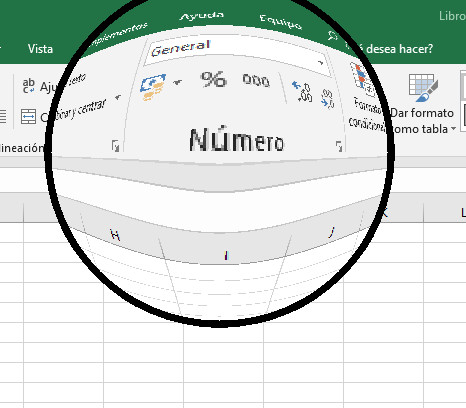Viewport: 466px width, 408px height.
Task: Click Dar formato como tabla
Action: (422, 104)
